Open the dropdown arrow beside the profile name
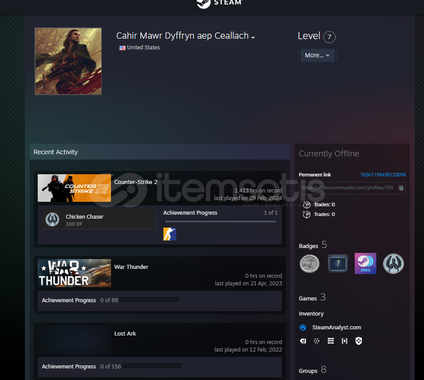424x380 pixels. (253, 37)
